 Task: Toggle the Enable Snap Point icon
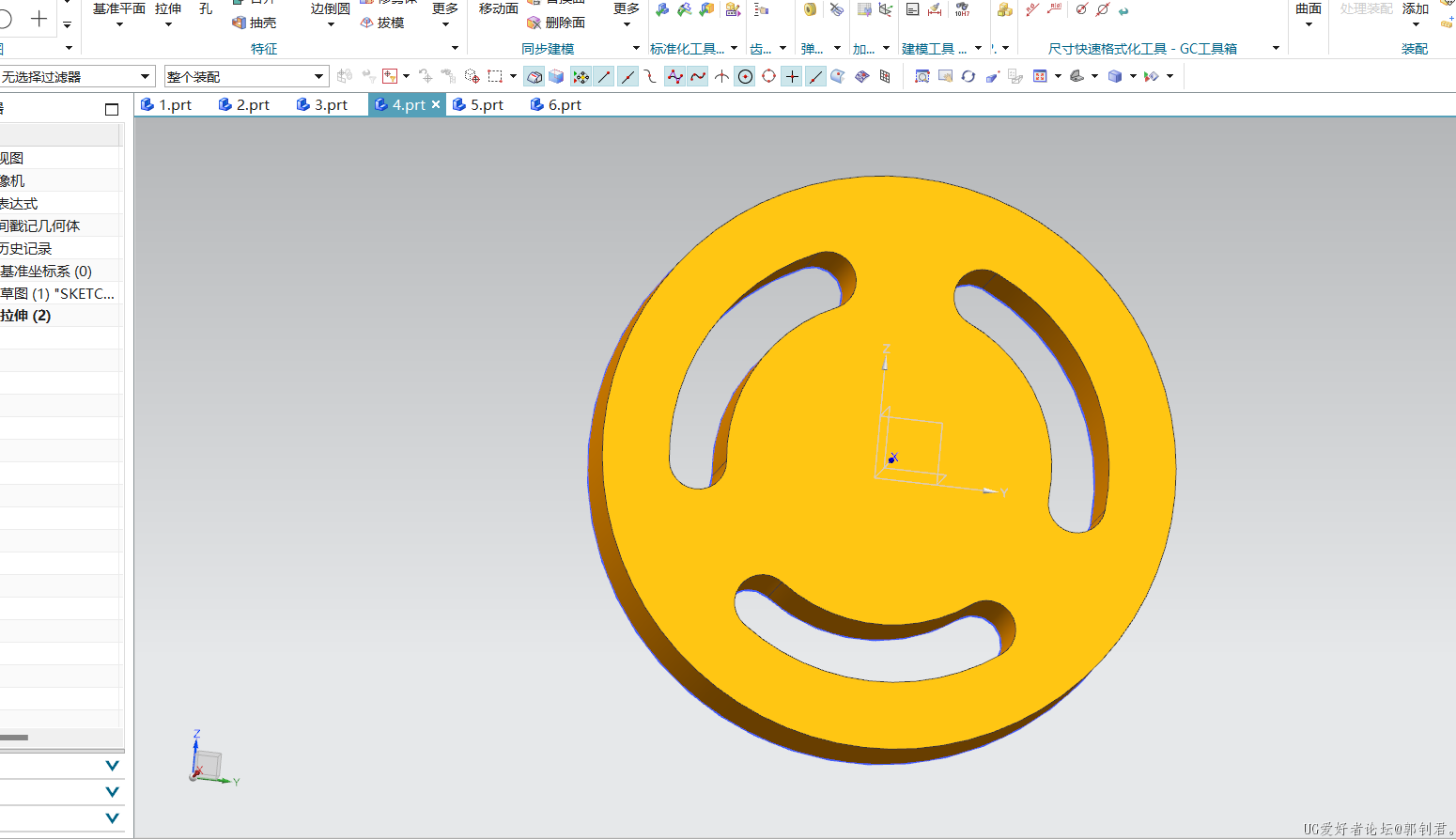(x=581, y=76)
